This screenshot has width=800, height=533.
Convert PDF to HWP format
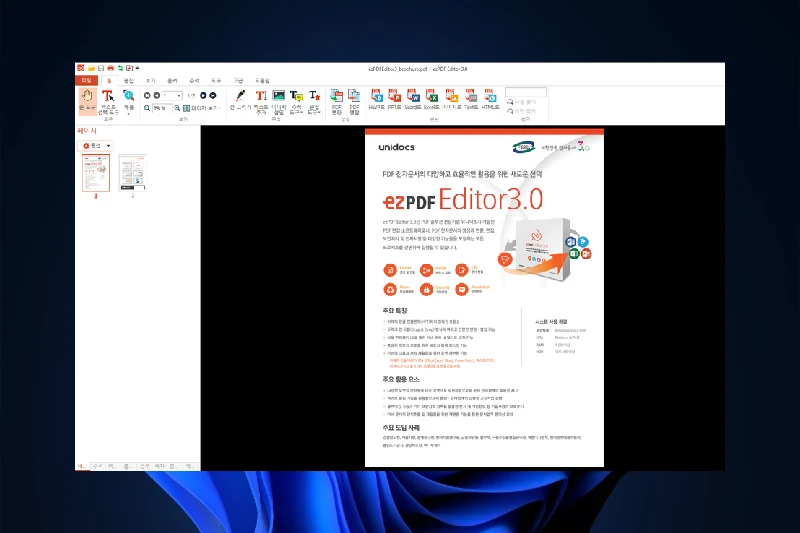tap(377, 99)
